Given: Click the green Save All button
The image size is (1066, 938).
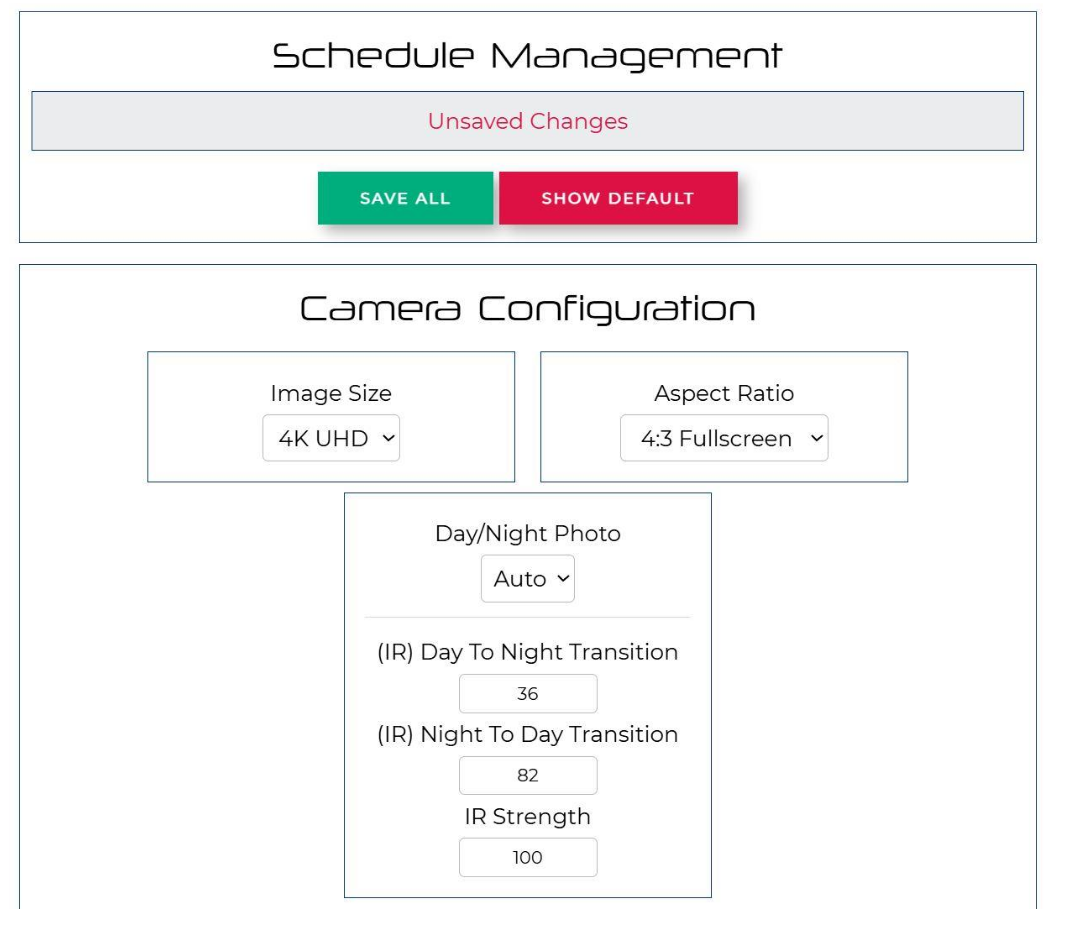Looking at the screenshot, I should (x=405, y=198).
